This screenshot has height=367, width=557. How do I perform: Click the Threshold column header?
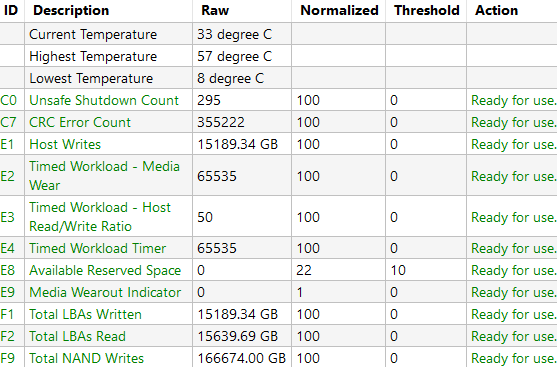click(x=427, y=11)
